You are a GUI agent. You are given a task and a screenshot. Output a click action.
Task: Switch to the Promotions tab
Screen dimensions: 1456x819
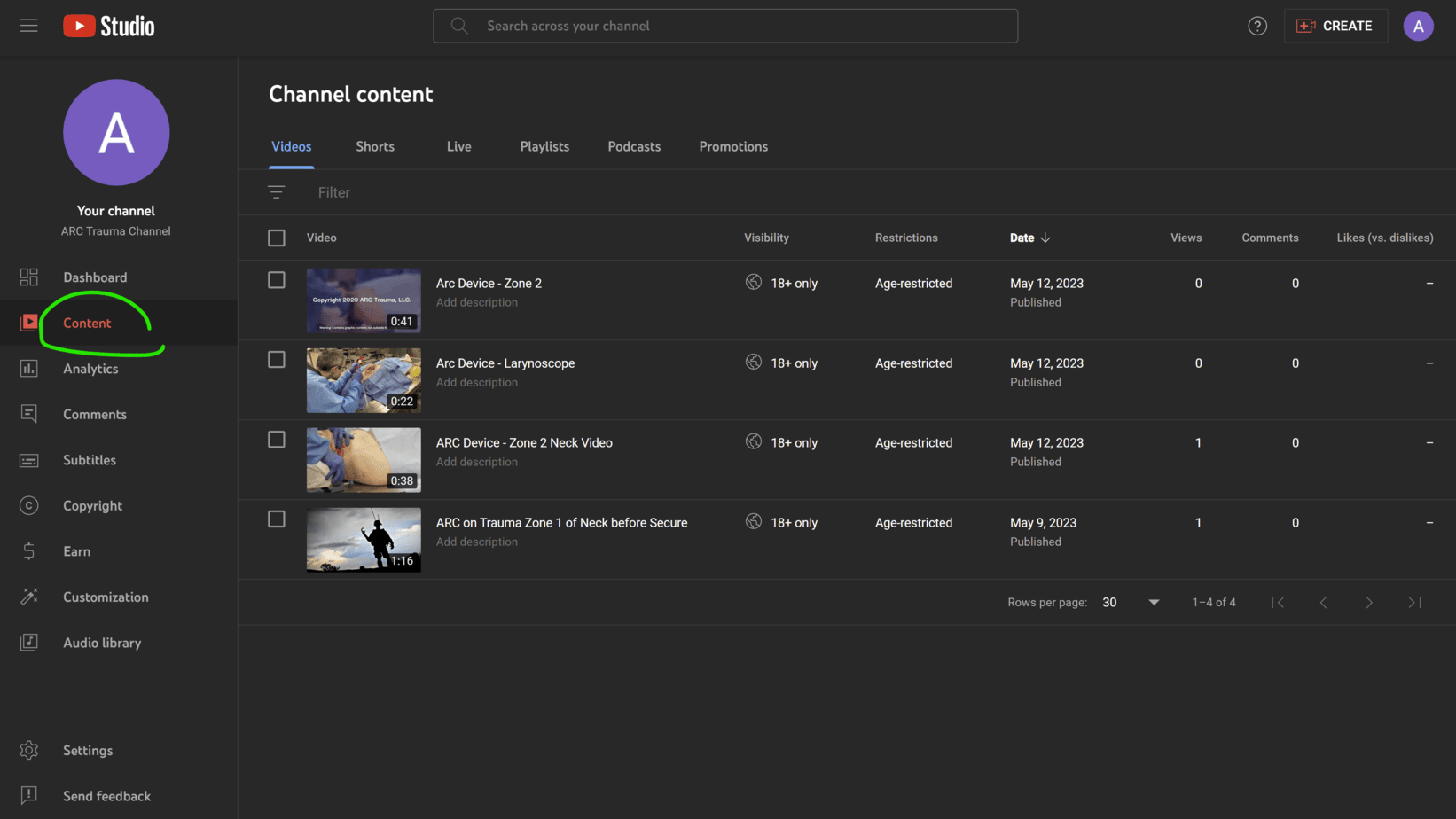point(733,147)
